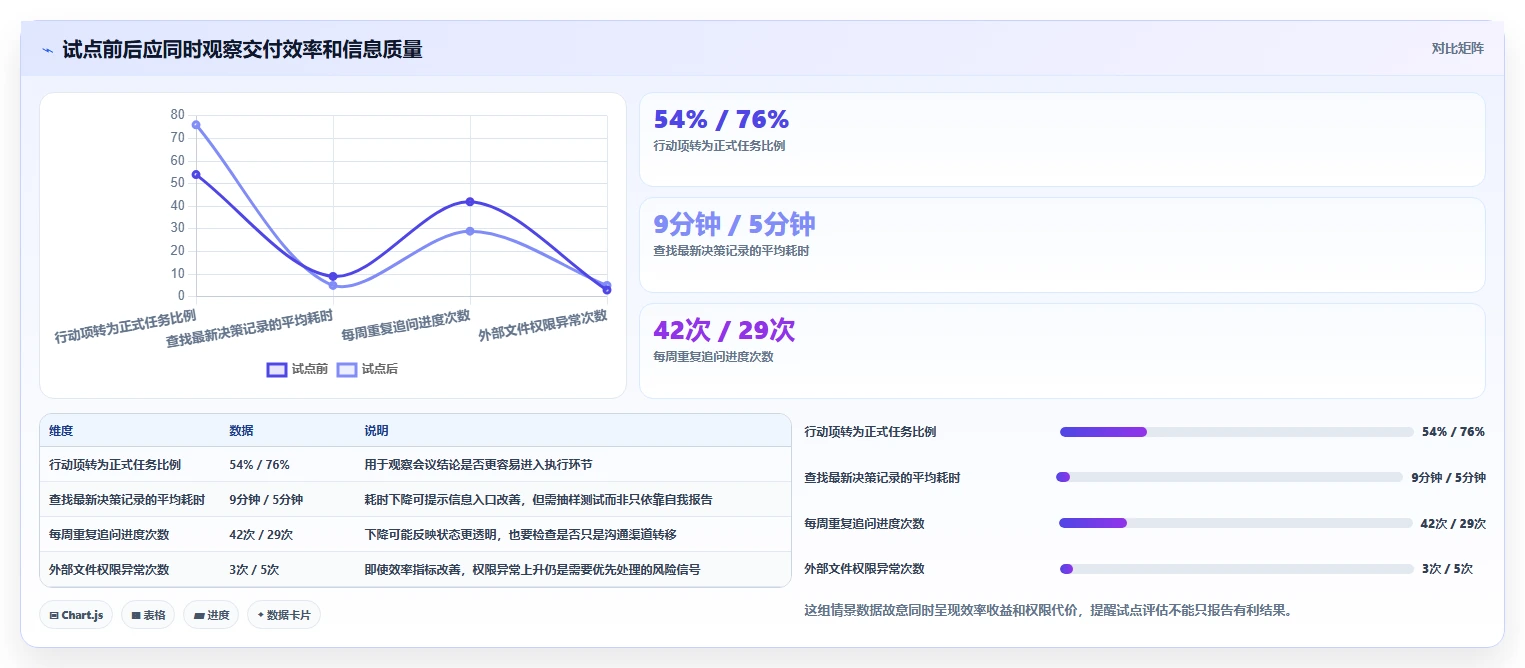Click the 试点后 legend color box
1525x668 pixels.
click(347, 369)
